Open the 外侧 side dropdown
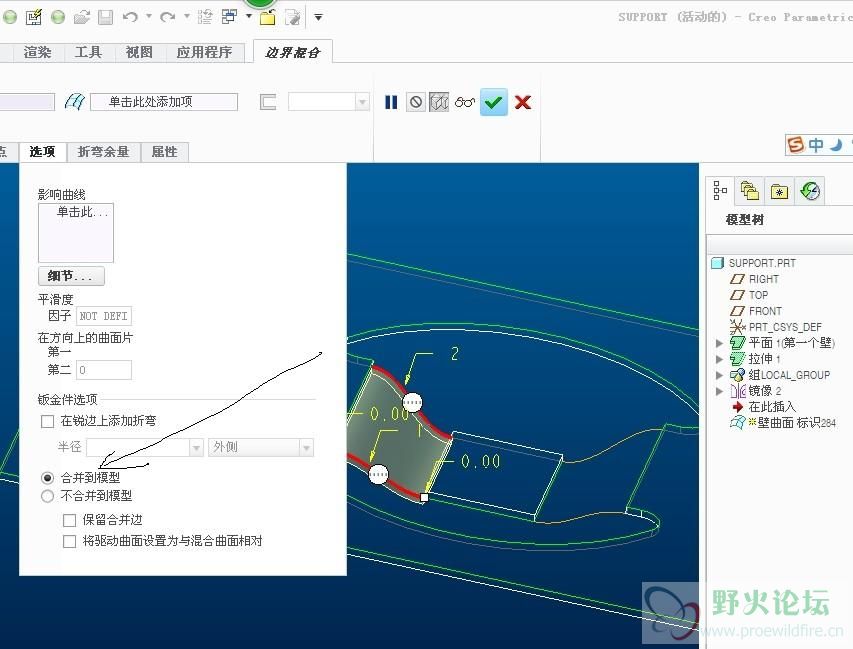Image resolution: width=853 pixels, height=649 pixels. 306,448
